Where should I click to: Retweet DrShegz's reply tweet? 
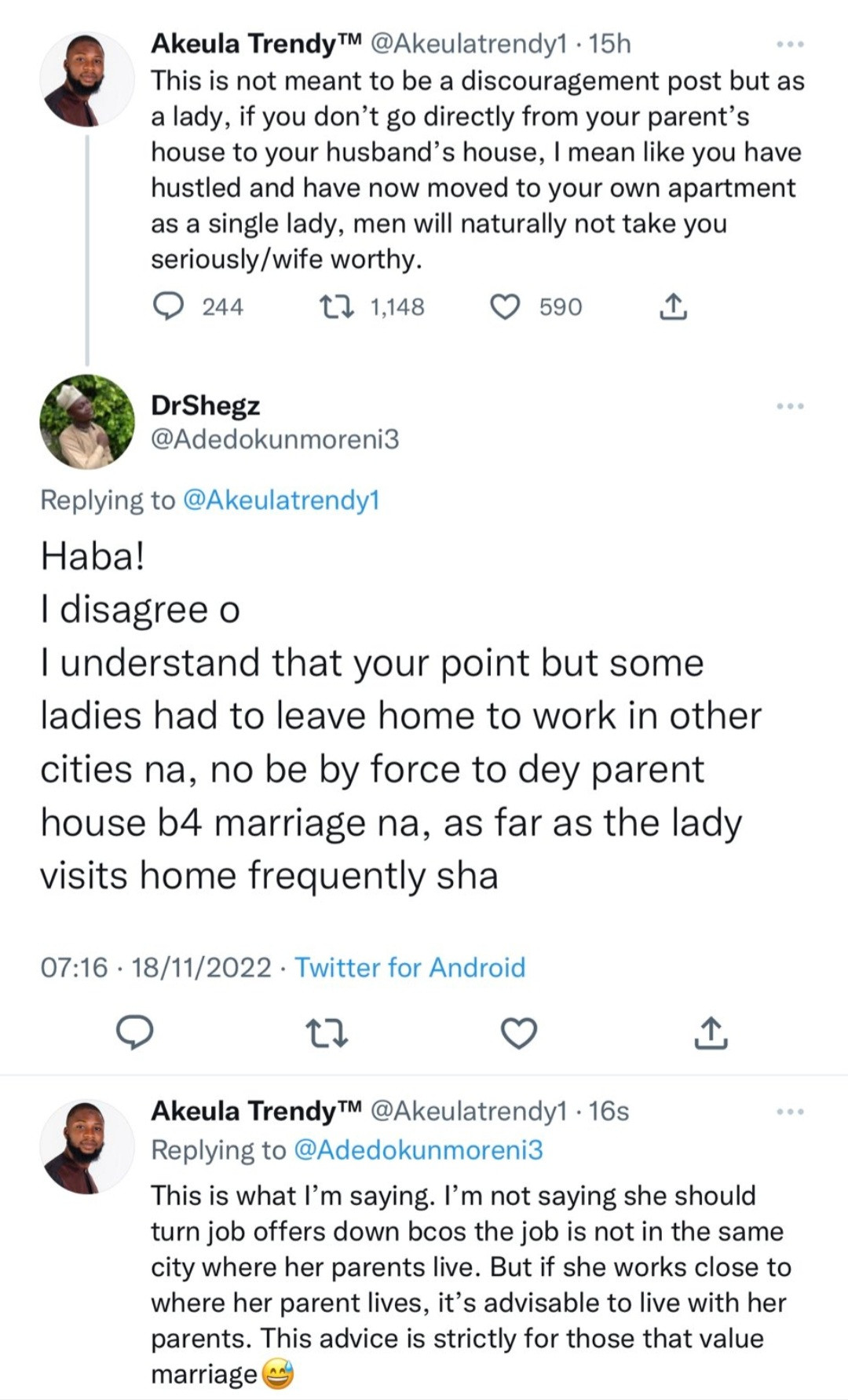tap(327, 1032)
